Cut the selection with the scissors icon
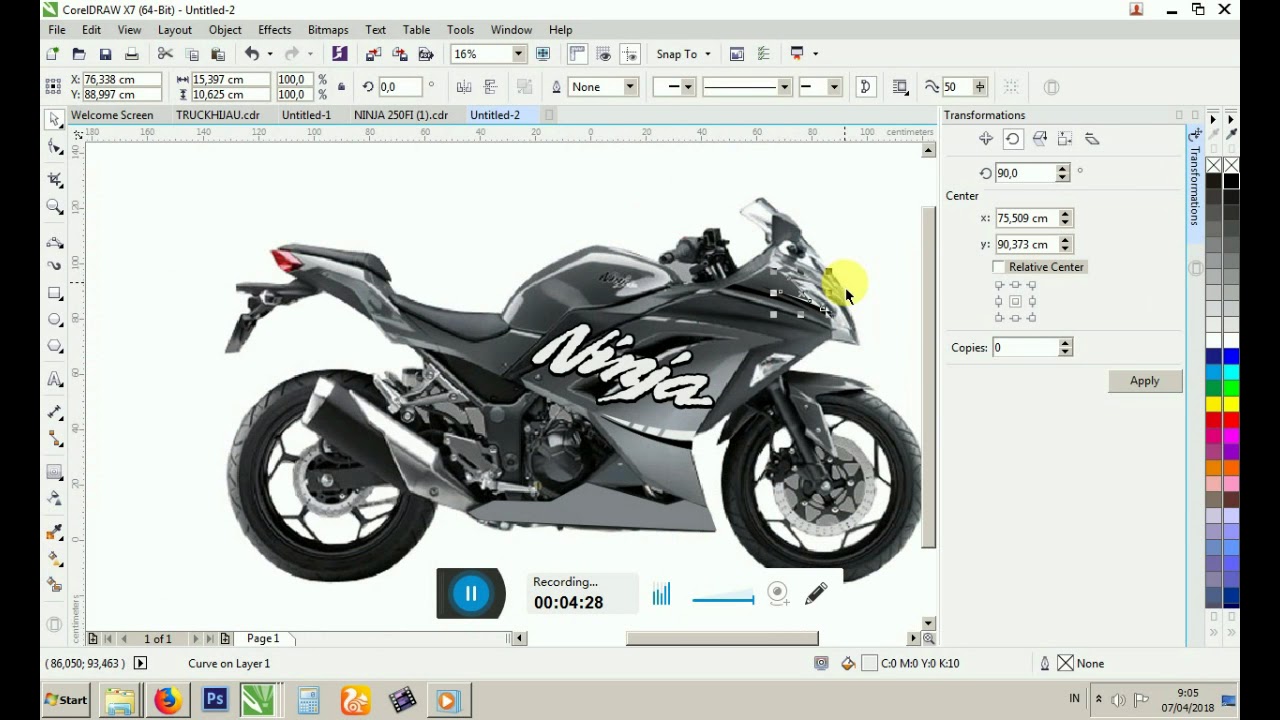The image size is (1280, 720). [165, 54]
